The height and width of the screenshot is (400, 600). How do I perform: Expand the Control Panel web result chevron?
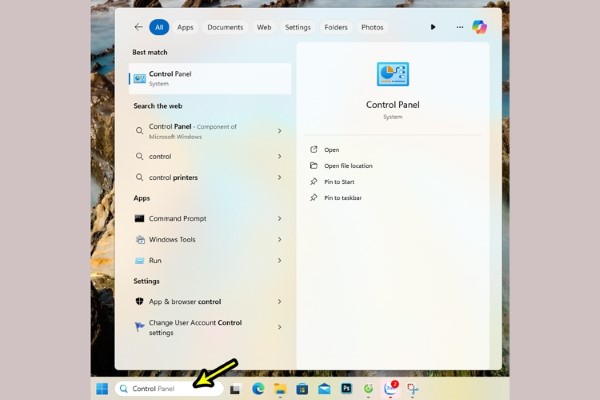coord(280,131)
